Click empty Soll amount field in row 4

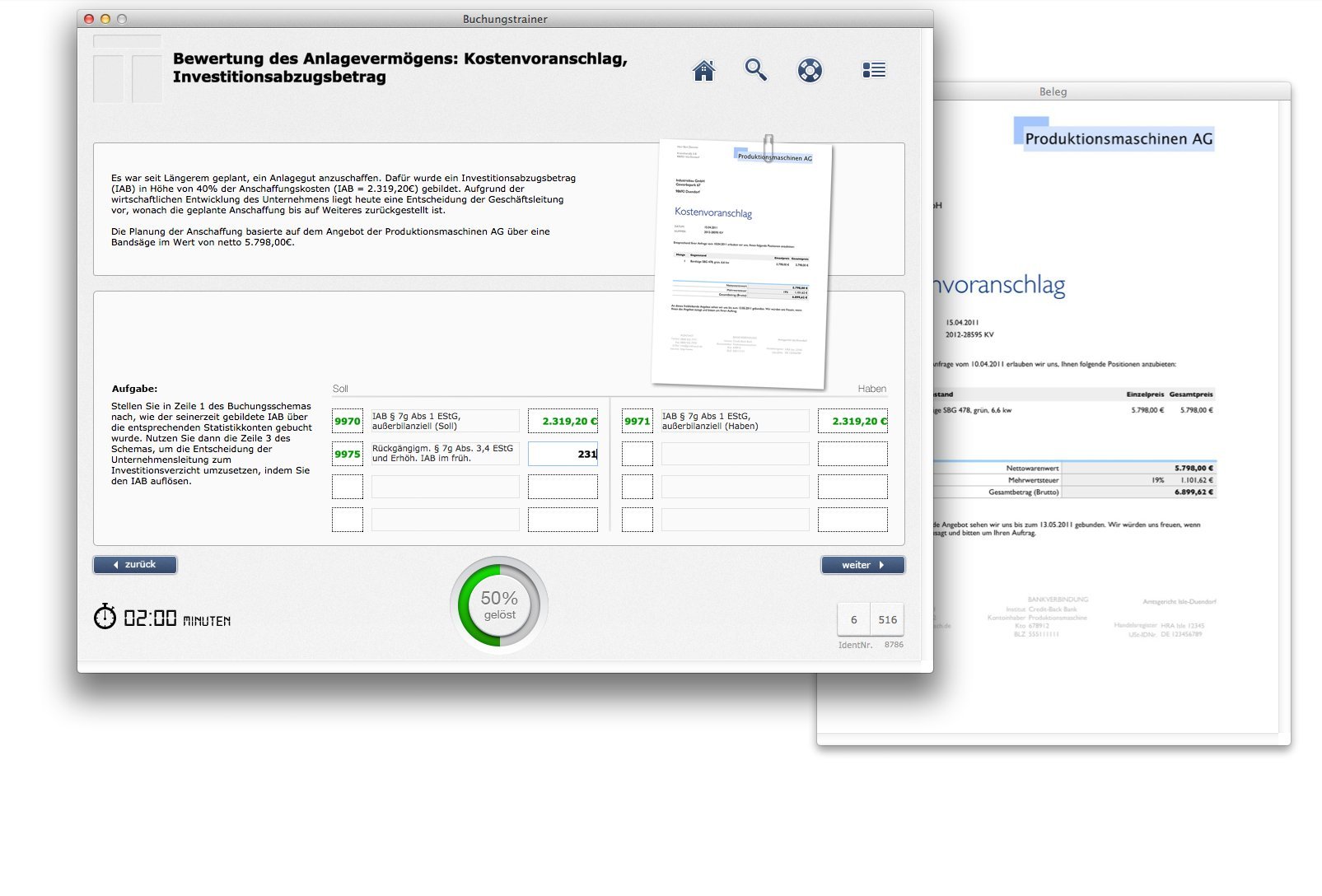click(563, 520)
